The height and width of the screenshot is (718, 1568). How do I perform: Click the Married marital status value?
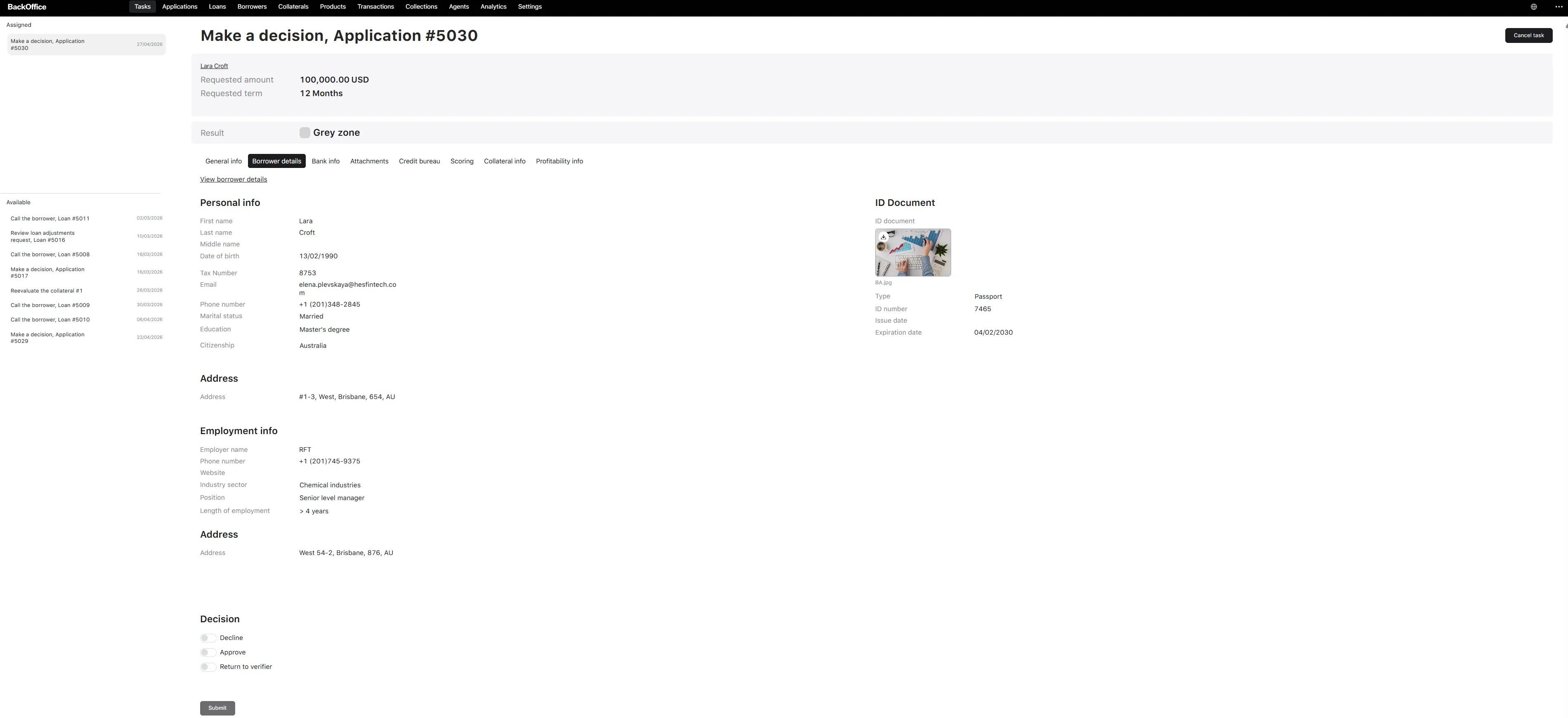click(311, 316)
